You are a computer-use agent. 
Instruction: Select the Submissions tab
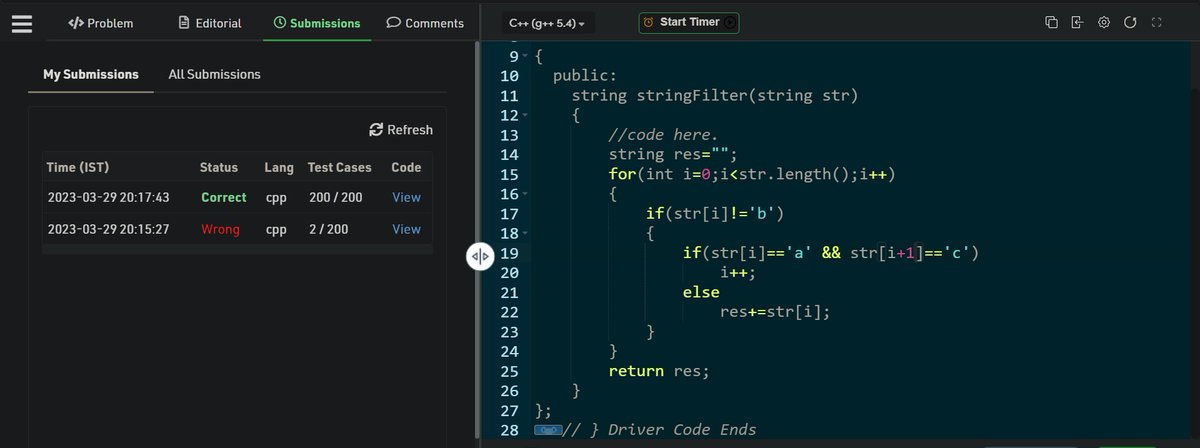(317, 23)
